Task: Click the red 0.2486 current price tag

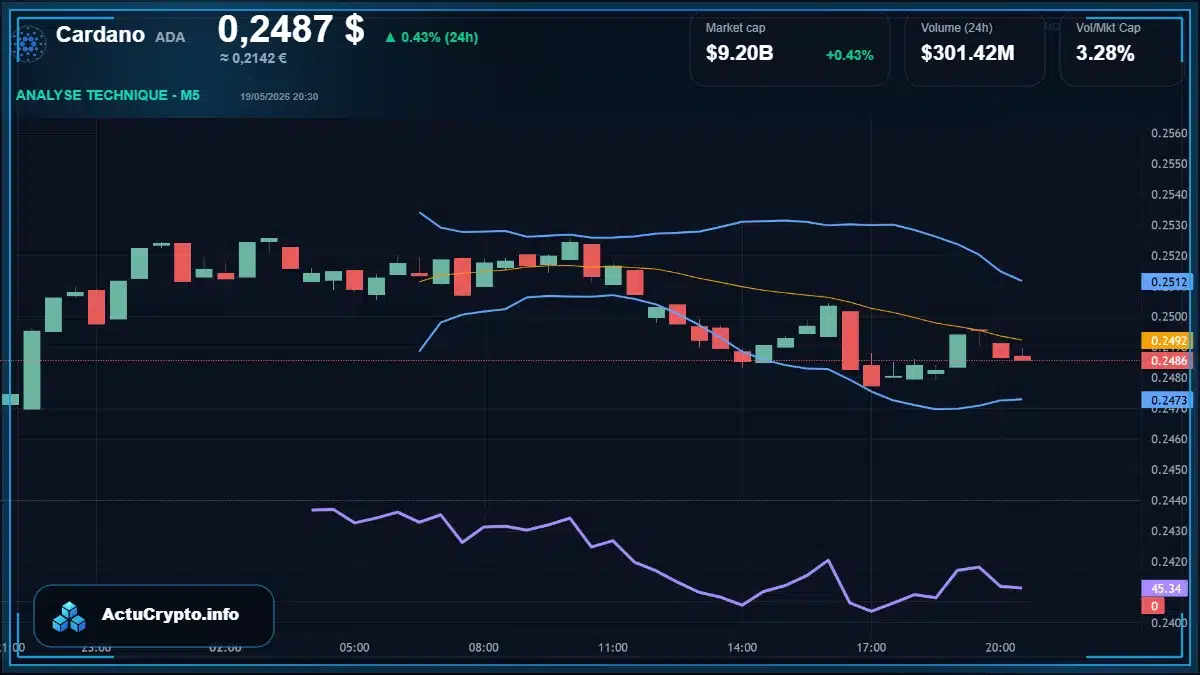Action: pyautogui.click(x=1168, y=360)
